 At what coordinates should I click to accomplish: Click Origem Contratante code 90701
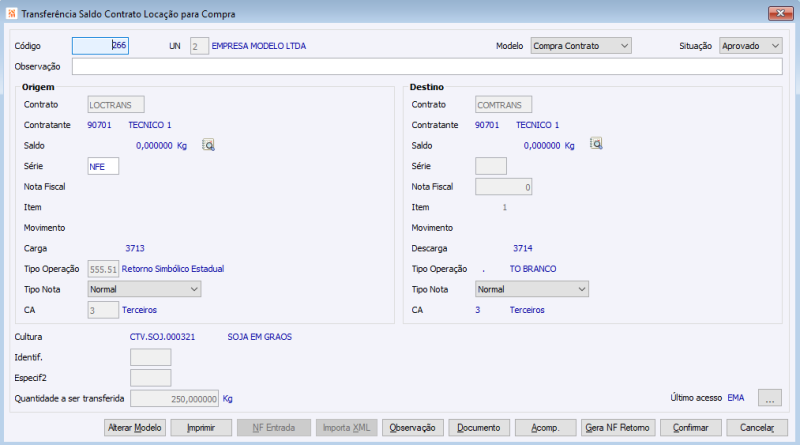click(99, 125)
